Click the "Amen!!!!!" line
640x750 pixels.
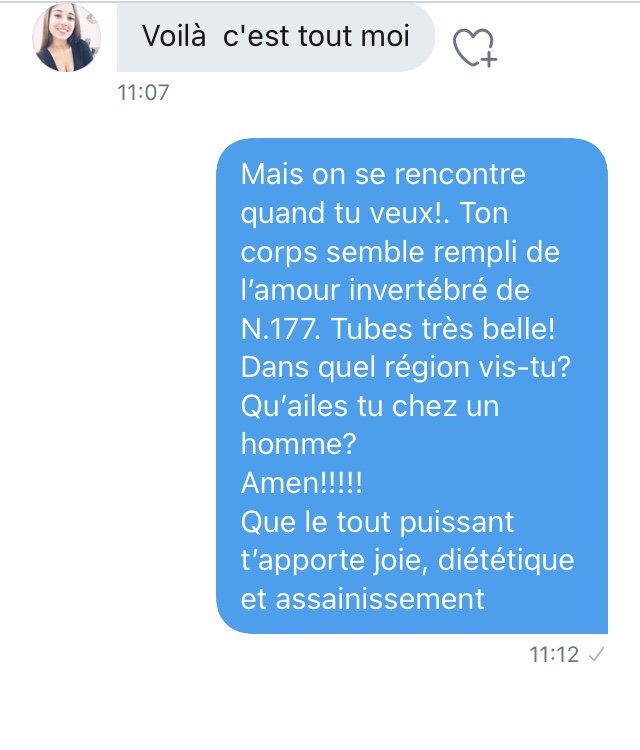[302, 481]
